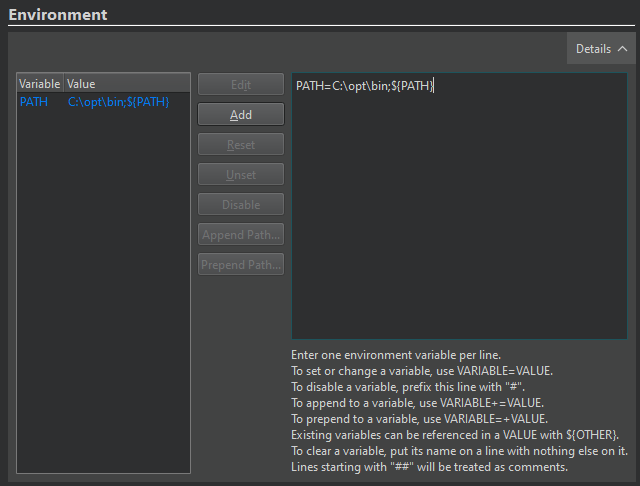Click the Reset button
640x486 pixels.
(241, 145)
